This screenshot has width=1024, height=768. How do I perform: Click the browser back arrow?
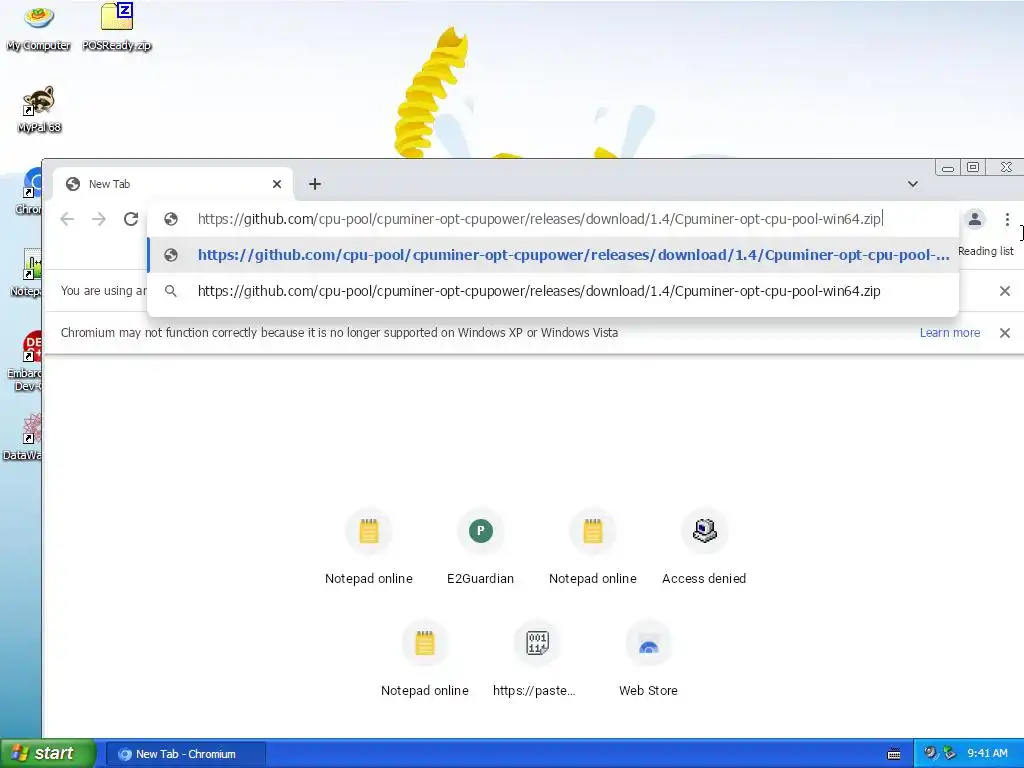[67, 219]
